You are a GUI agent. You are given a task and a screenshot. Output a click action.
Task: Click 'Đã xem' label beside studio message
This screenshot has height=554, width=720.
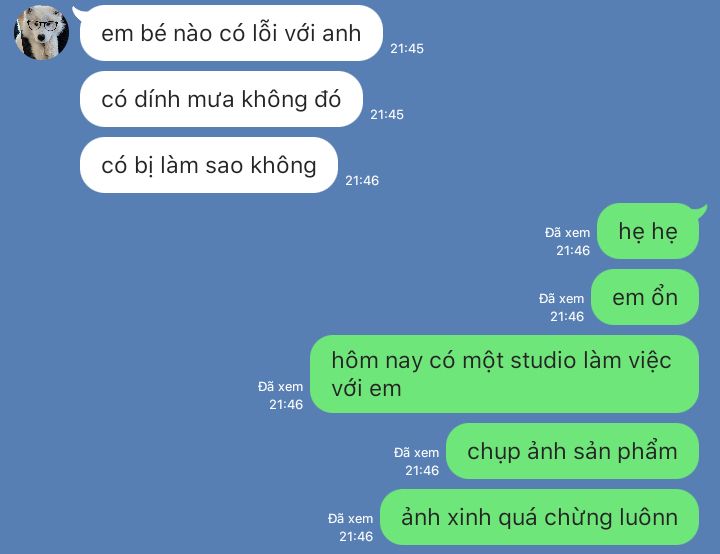(x=280, y=387)
